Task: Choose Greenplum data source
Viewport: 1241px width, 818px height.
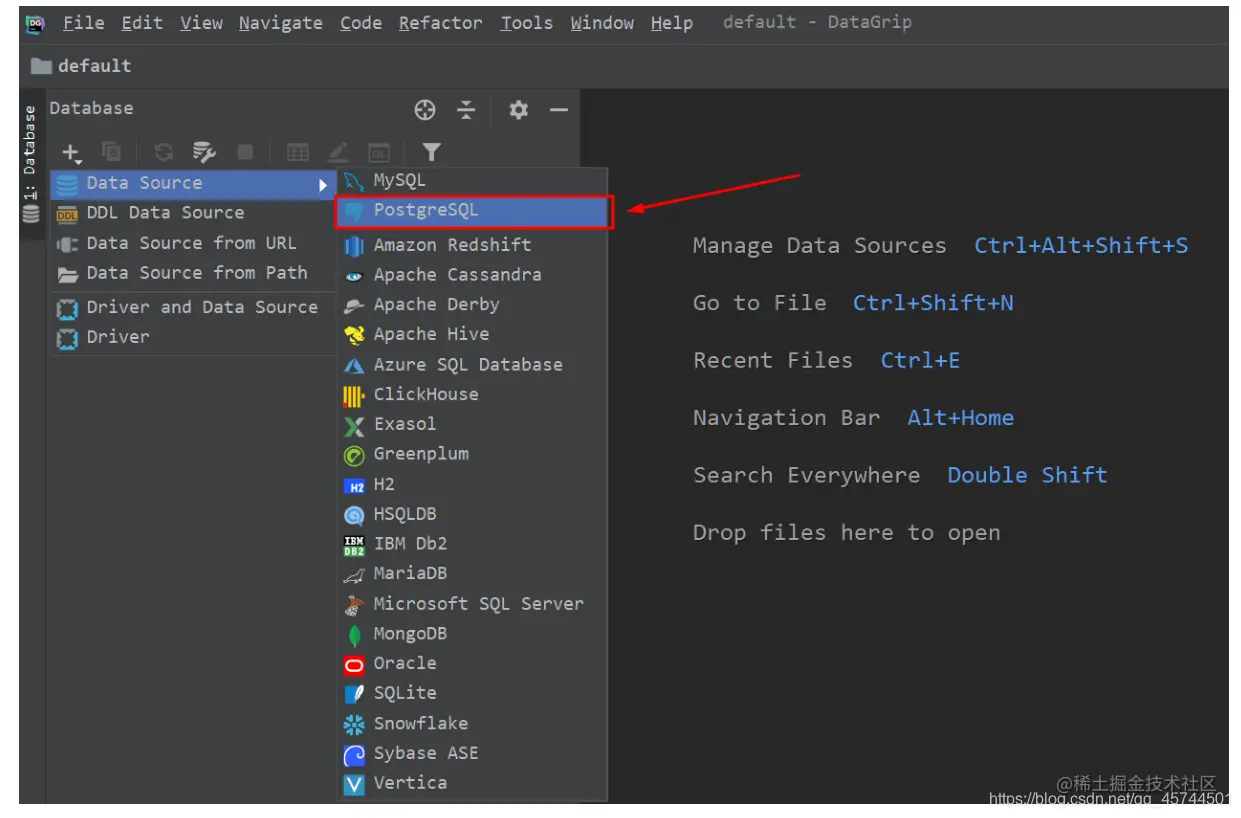Action: click(x=472, y=455)
